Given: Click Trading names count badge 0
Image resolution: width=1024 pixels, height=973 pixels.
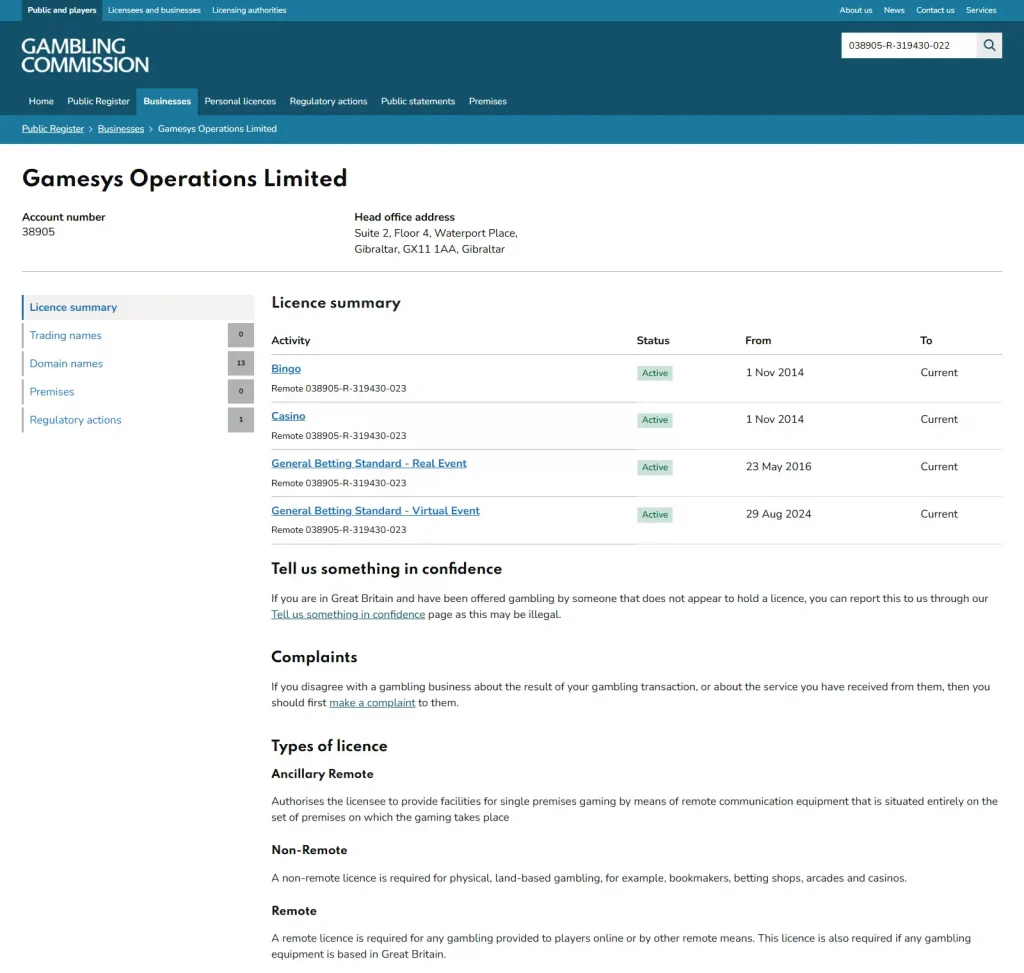Looking at the screenshot, I should (241, 335).
